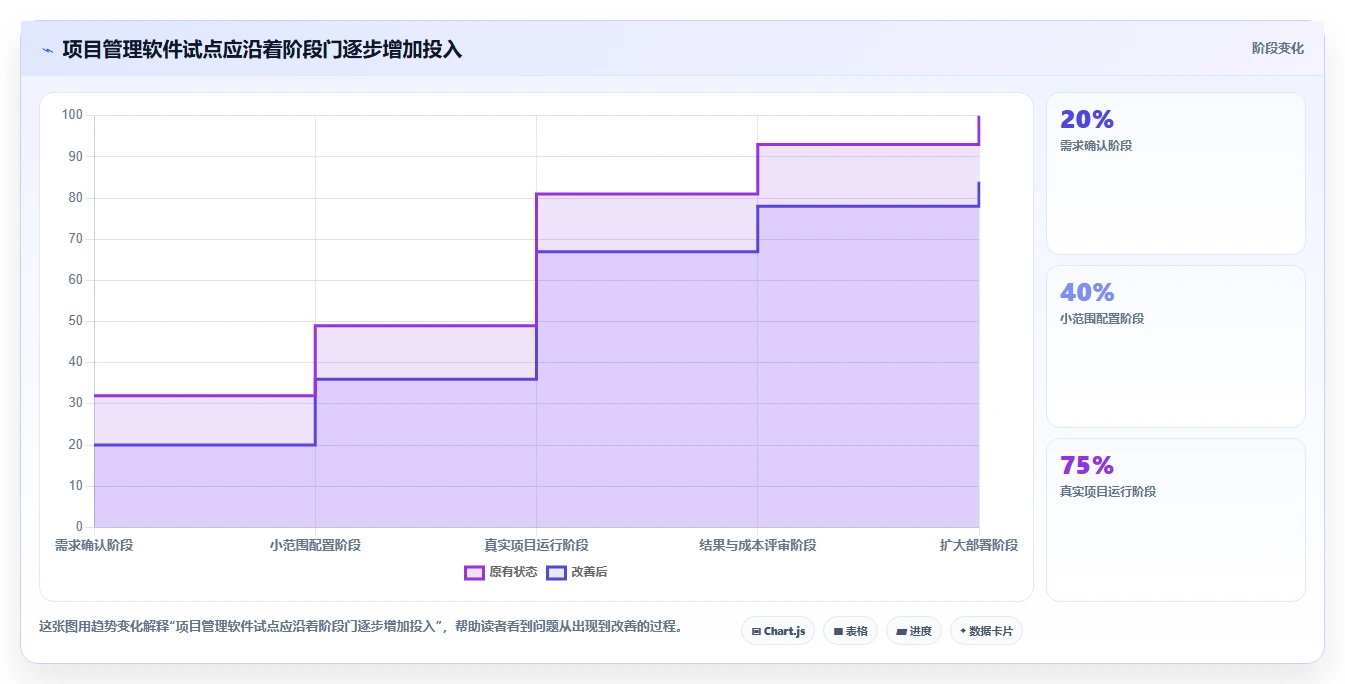
Task: Click the y-axis value 50
Action: click(76, 321)
